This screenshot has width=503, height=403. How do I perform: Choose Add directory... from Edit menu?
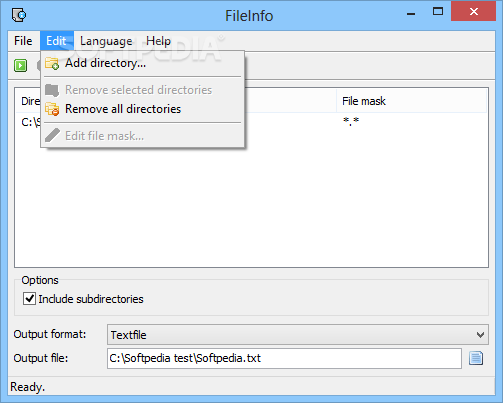(143, 63)
